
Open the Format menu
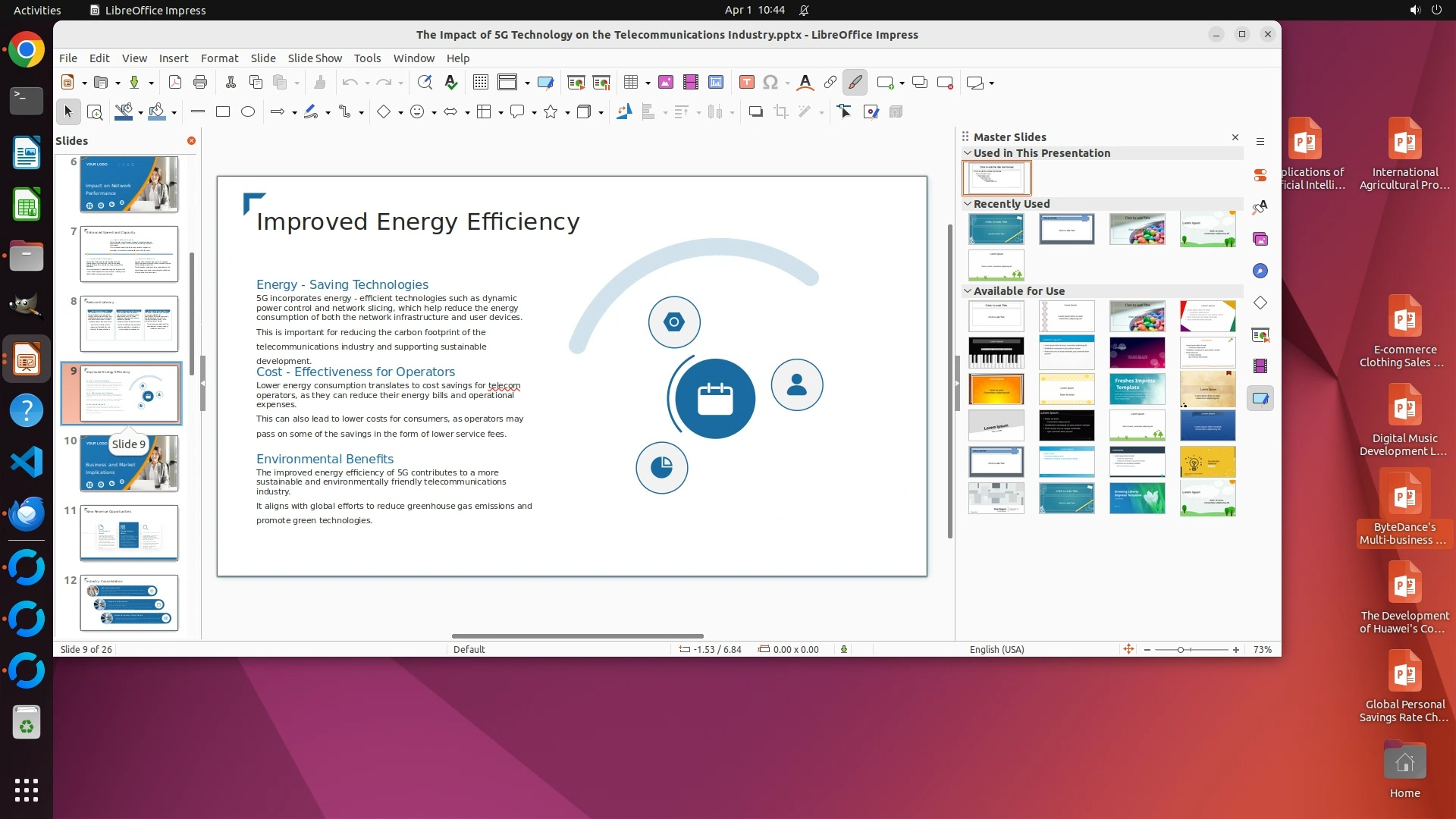(219, 58)
